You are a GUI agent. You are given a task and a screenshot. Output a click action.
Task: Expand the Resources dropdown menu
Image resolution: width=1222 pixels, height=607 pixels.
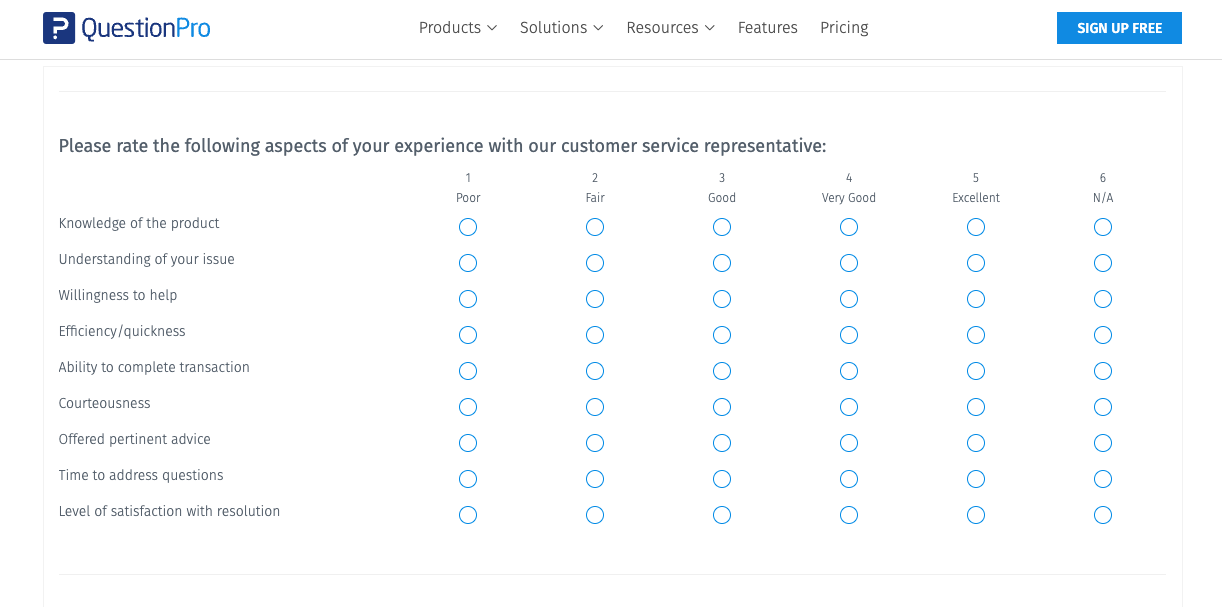tap(670, 28)
